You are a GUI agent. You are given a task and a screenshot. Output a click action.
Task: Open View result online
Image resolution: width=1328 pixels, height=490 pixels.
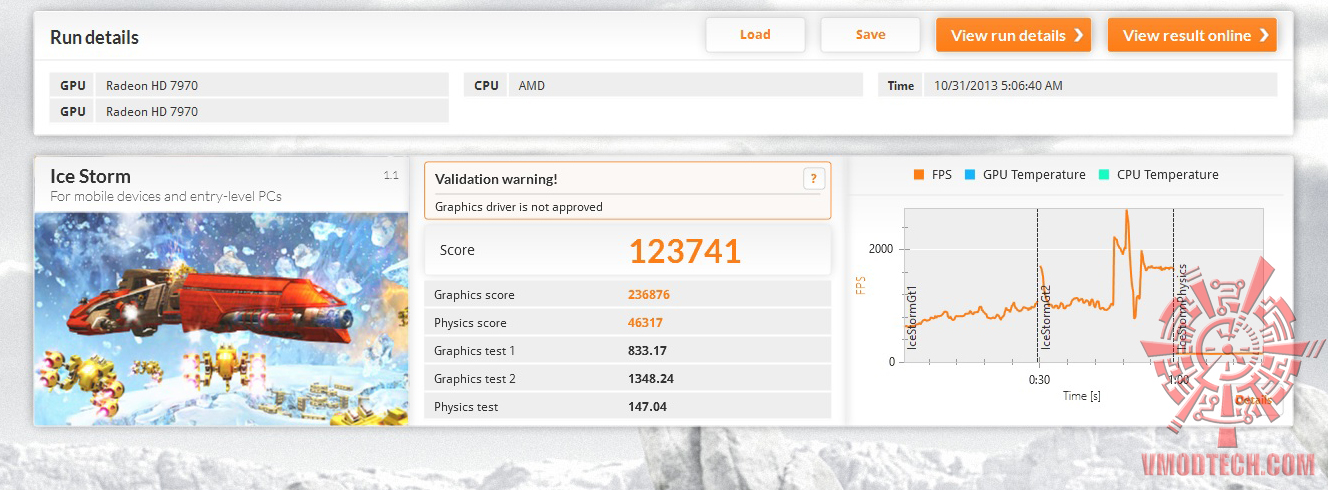click(1192, 35)
